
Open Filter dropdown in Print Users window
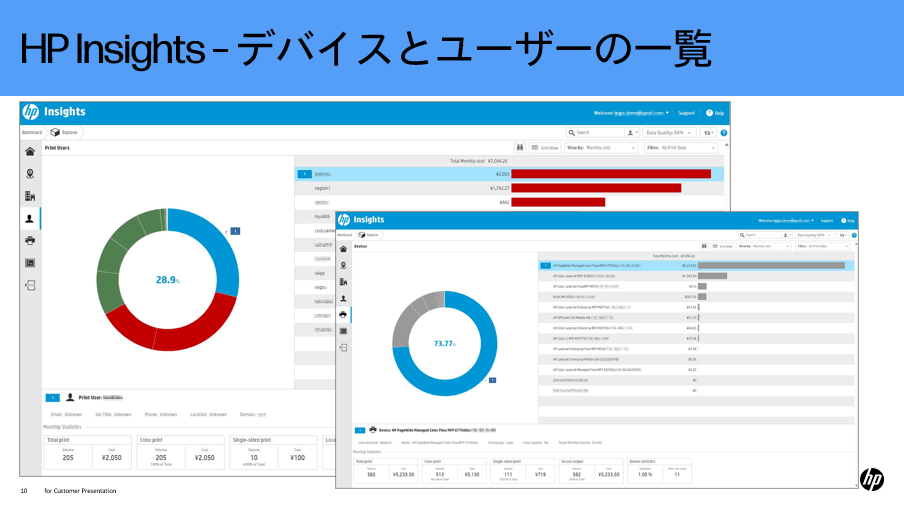[681, 148]
